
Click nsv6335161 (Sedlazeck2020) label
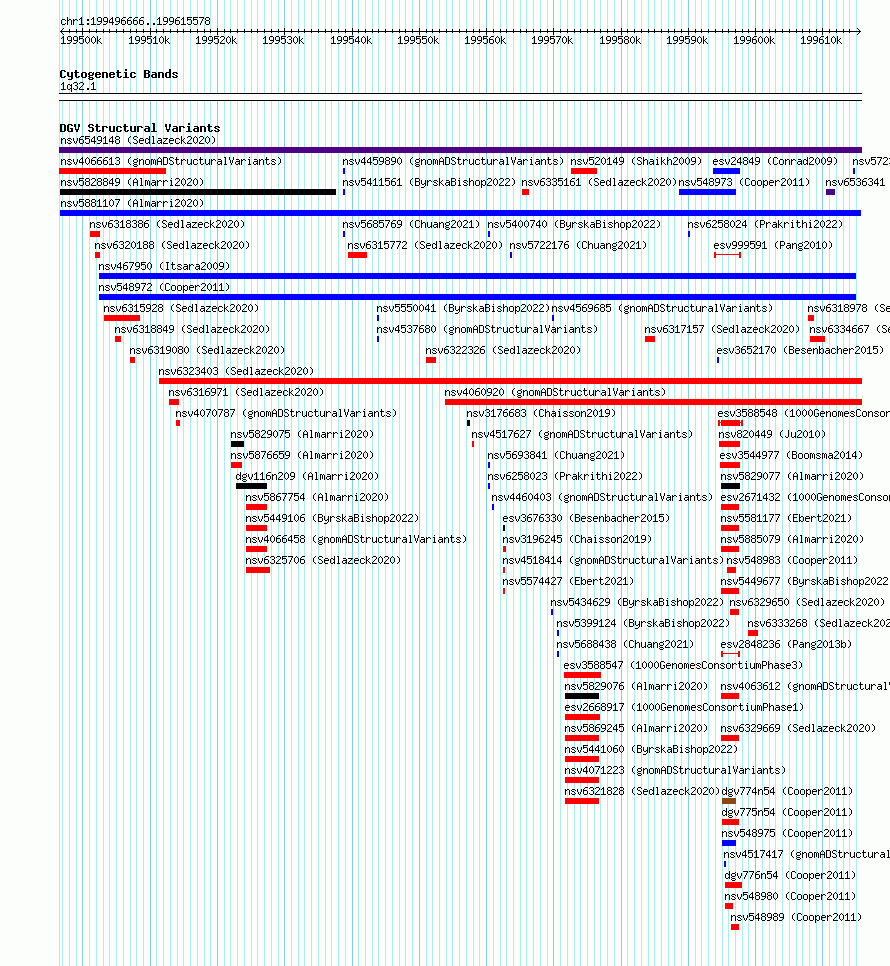pyautogui.click(x=599, y=182)
